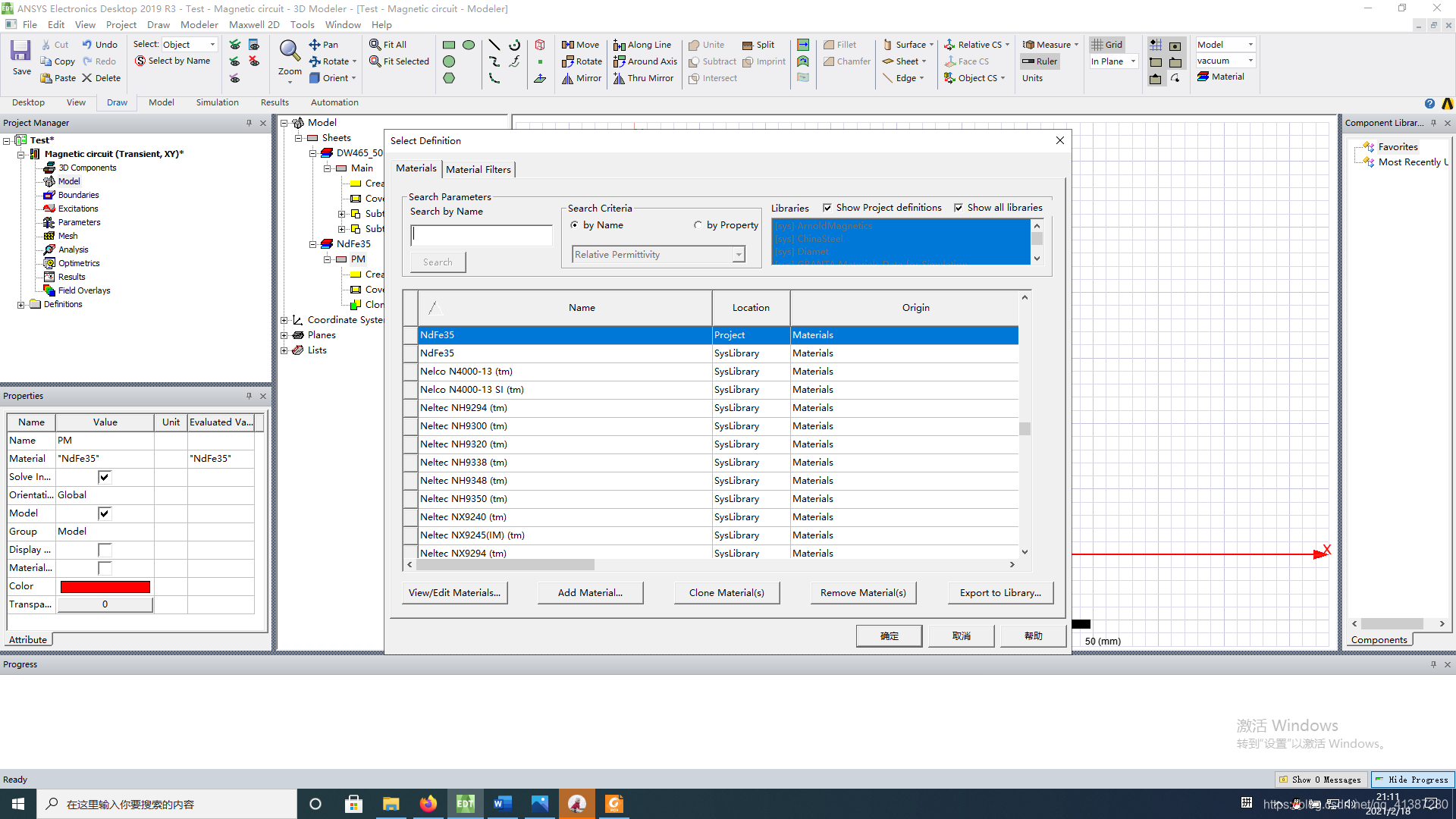Click the Material assignment icon

pos(1203,77)
